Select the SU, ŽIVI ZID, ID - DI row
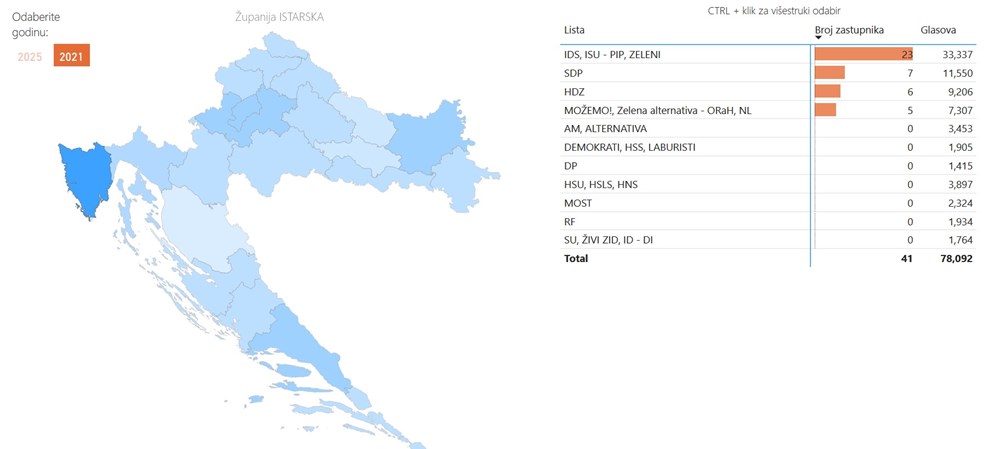This screenshot has width=1000, height=449. tap(610, 240)
